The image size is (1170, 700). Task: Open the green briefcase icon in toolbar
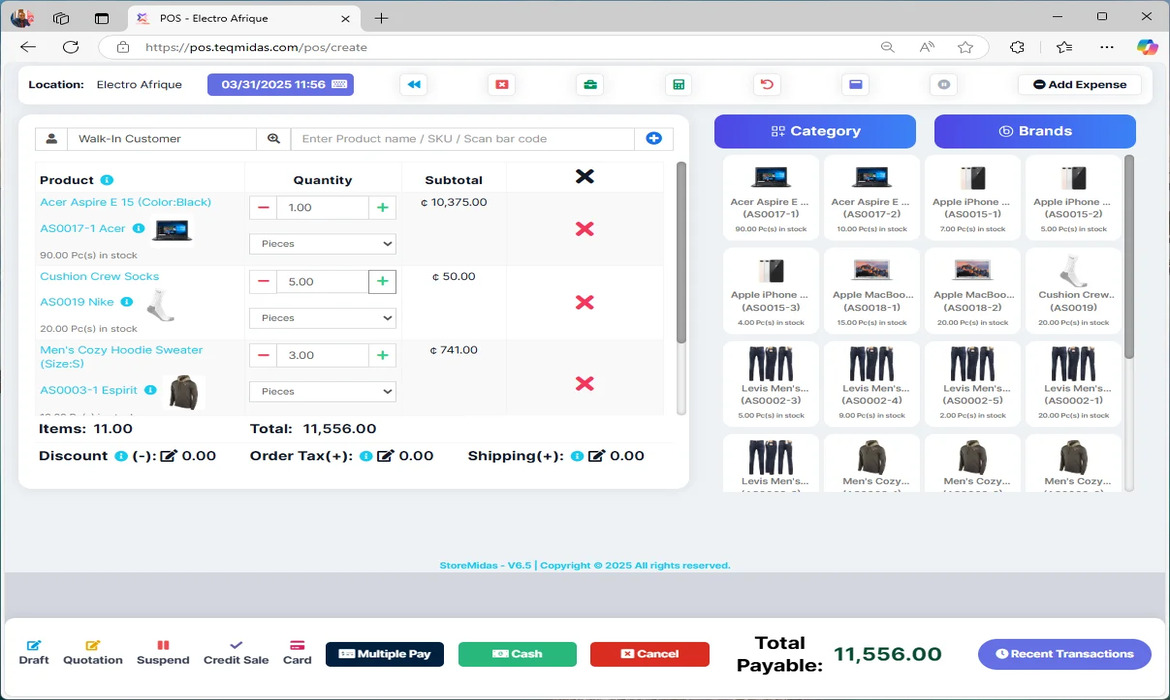pos(590,85)
